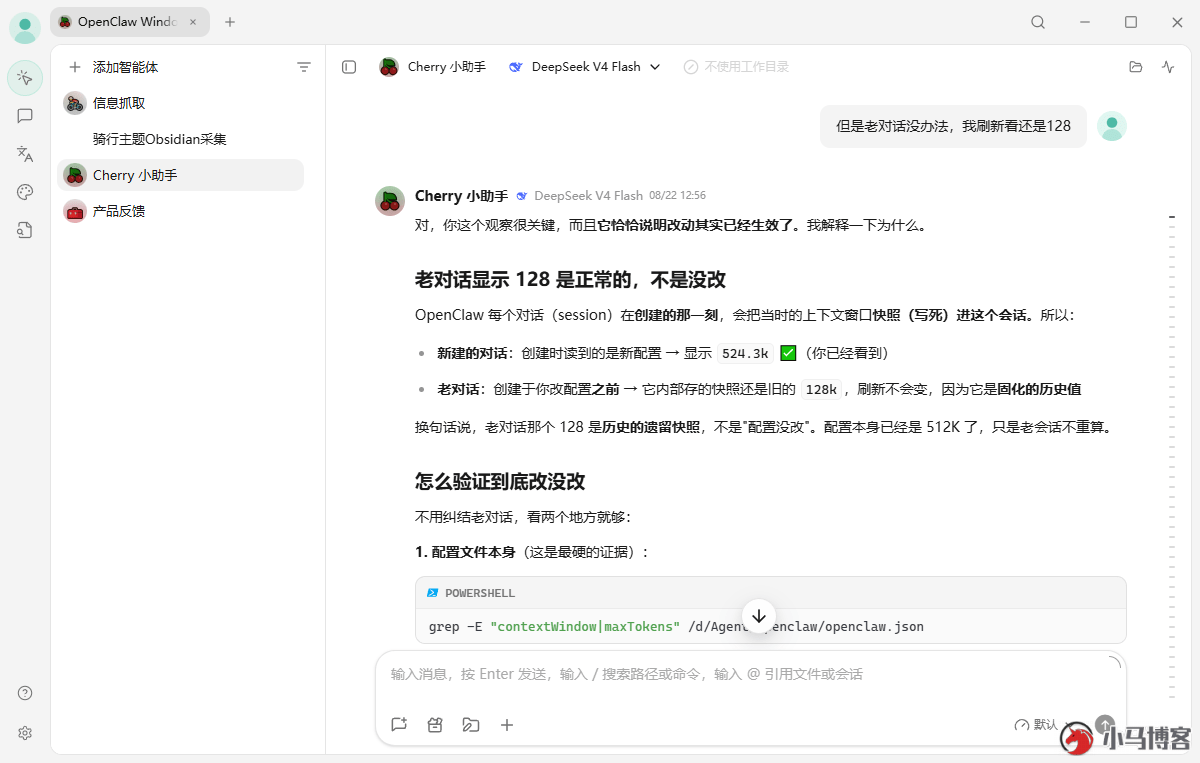
Task: Switch to the OpenClaw Window tab
Action: coord(129,22)
